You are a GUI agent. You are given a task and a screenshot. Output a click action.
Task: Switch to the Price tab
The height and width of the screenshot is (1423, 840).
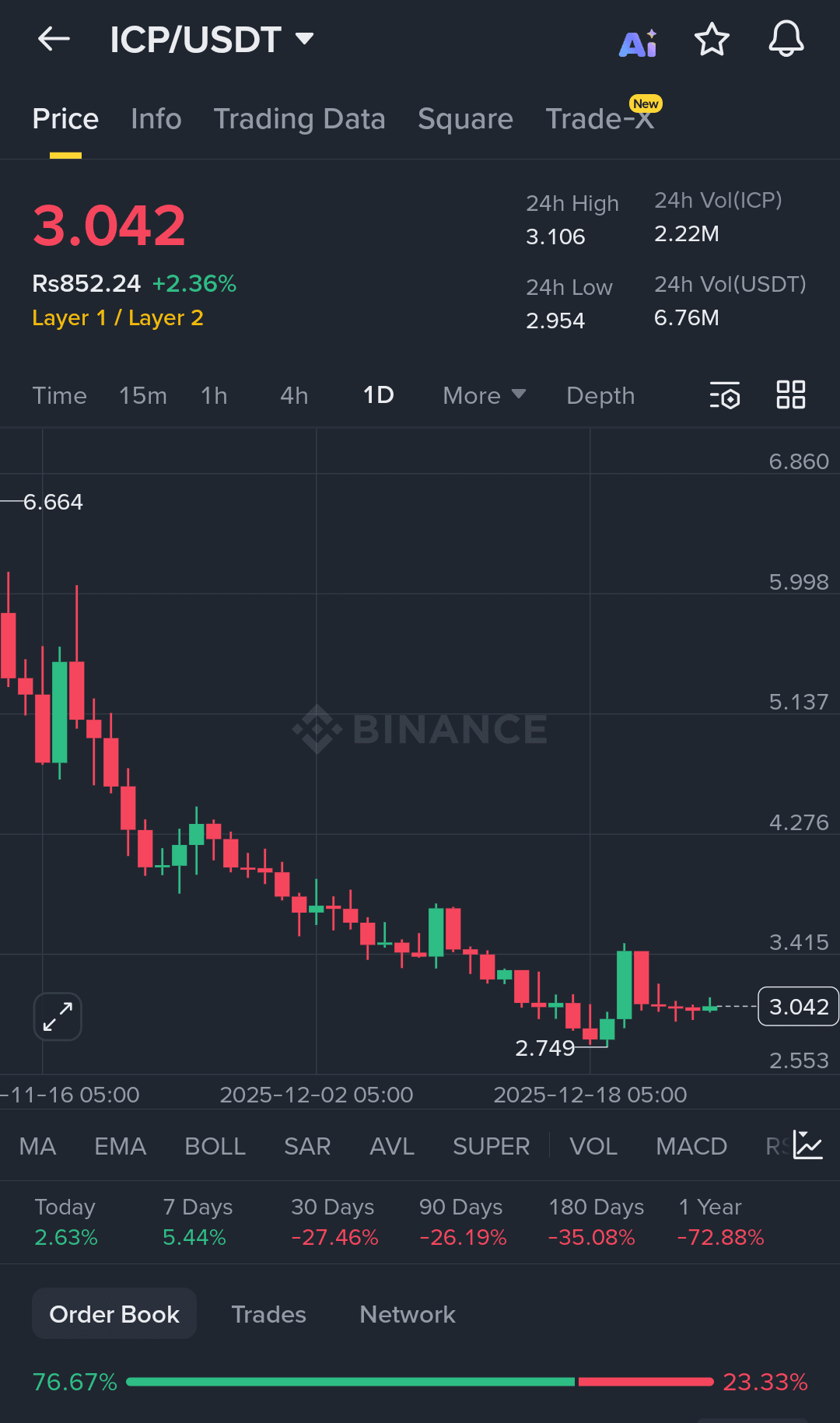(65, 119)
